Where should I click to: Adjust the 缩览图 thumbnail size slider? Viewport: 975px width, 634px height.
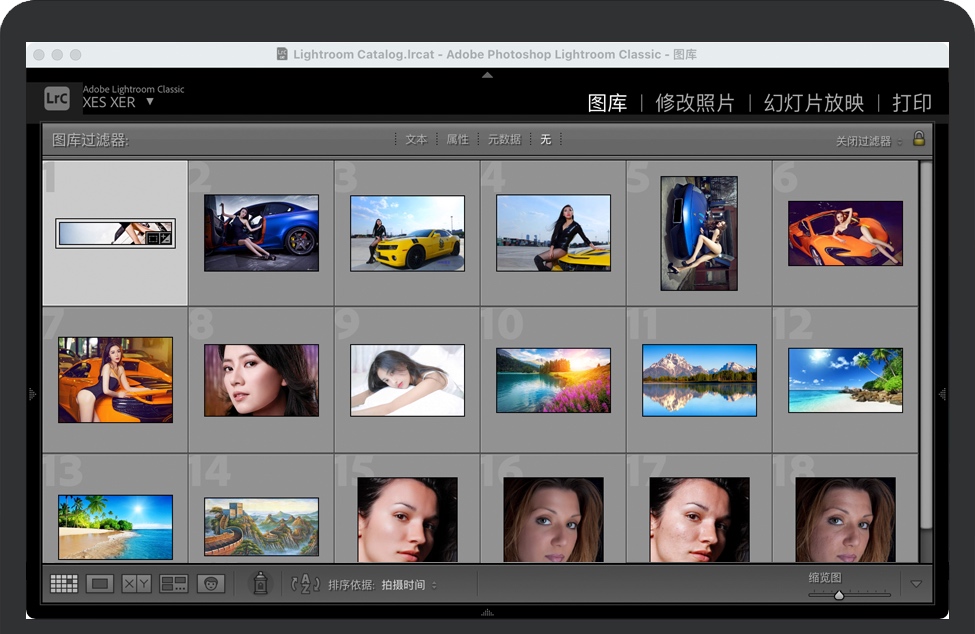[839, 595]
